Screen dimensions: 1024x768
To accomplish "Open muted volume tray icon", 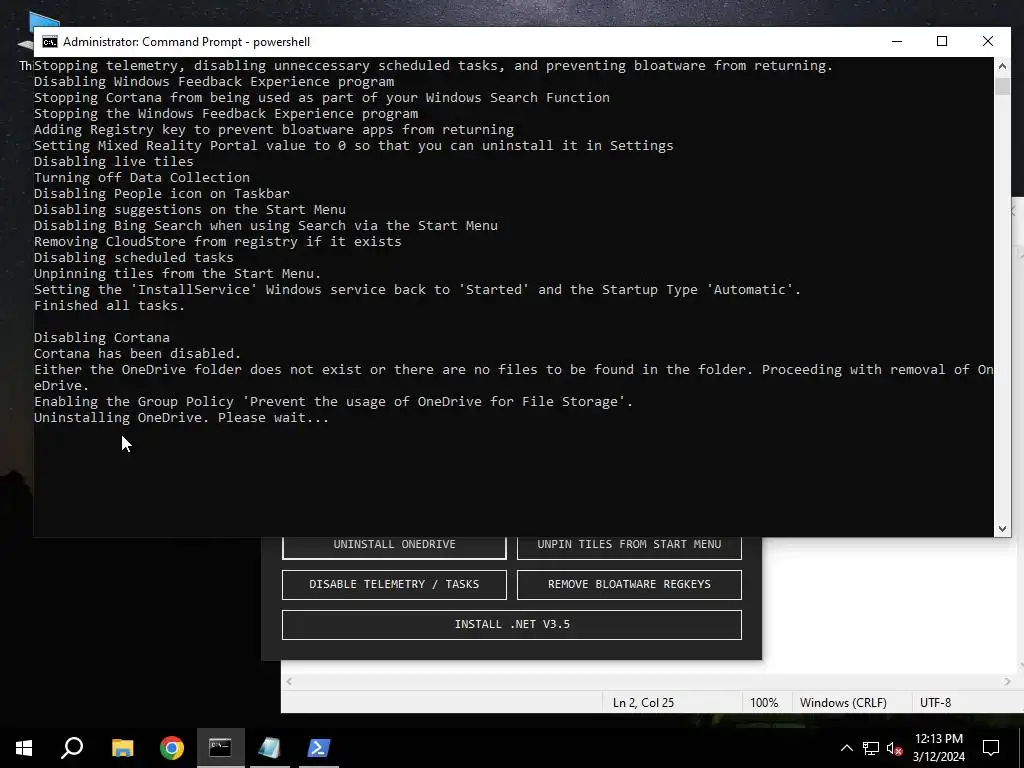I will (x=894, y=748).
